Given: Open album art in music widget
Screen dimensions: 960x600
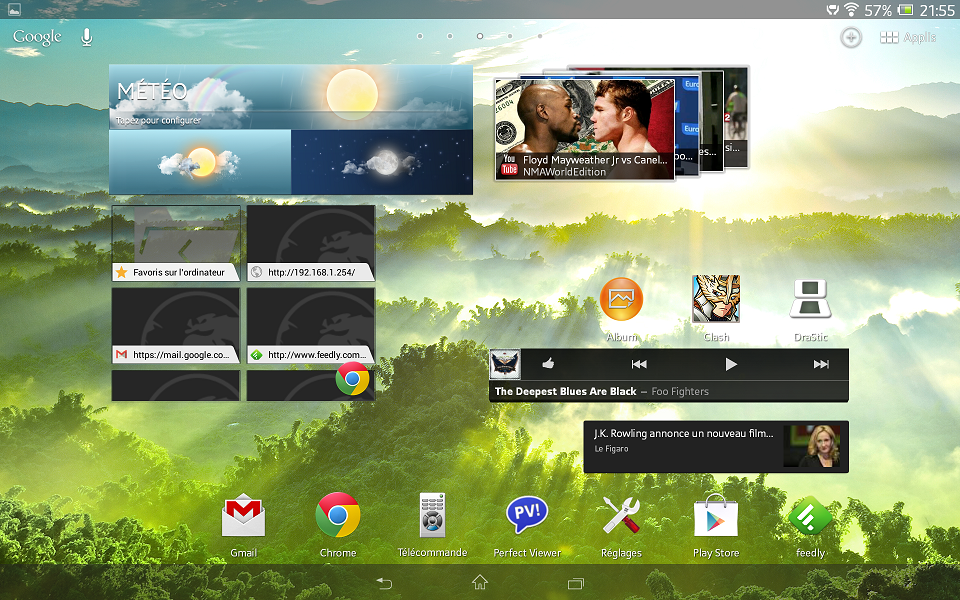Looking at the screenshot, I should [505, 365].
